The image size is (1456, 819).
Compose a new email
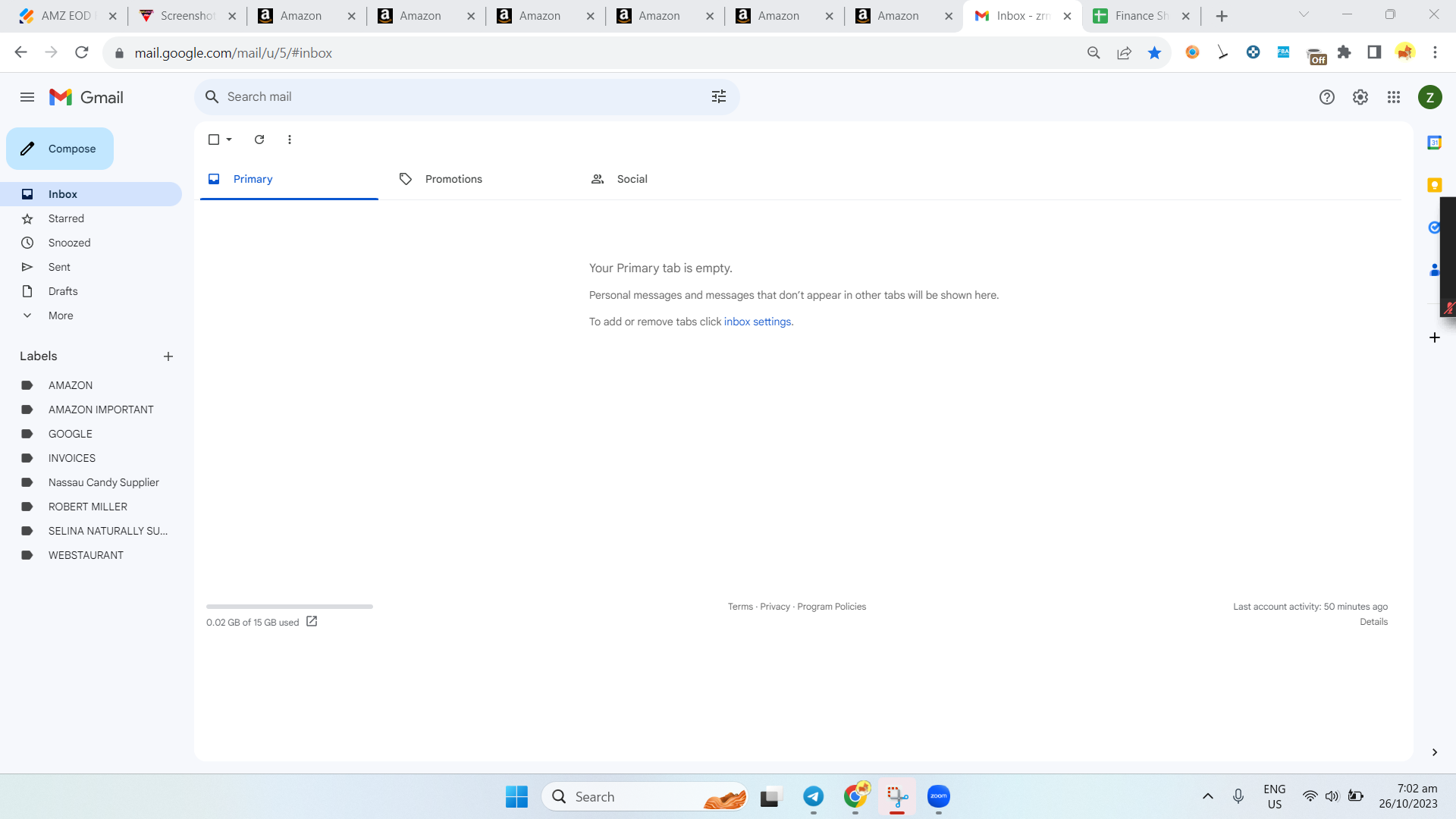(60, 149)
